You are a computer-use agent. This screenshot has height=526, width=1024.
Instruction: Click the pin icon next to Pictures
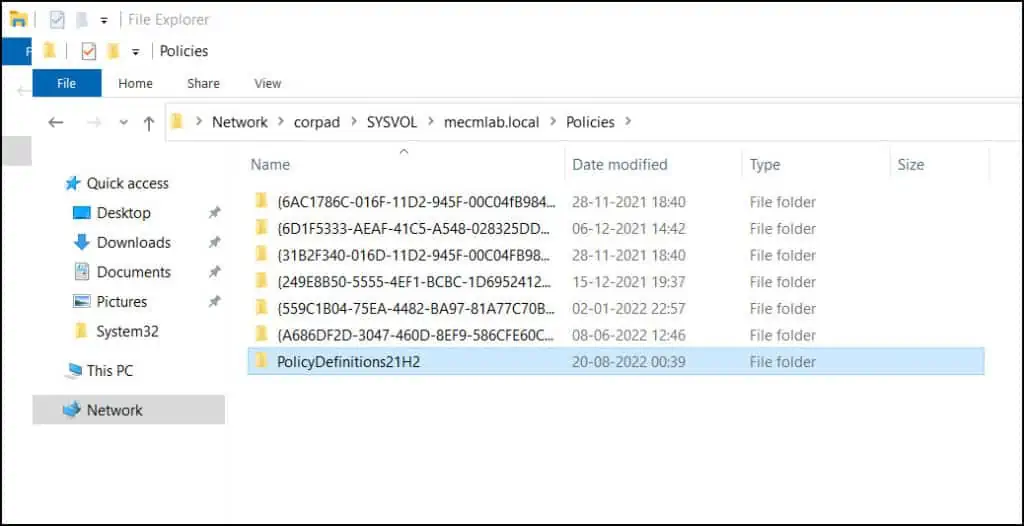(214, 301)
